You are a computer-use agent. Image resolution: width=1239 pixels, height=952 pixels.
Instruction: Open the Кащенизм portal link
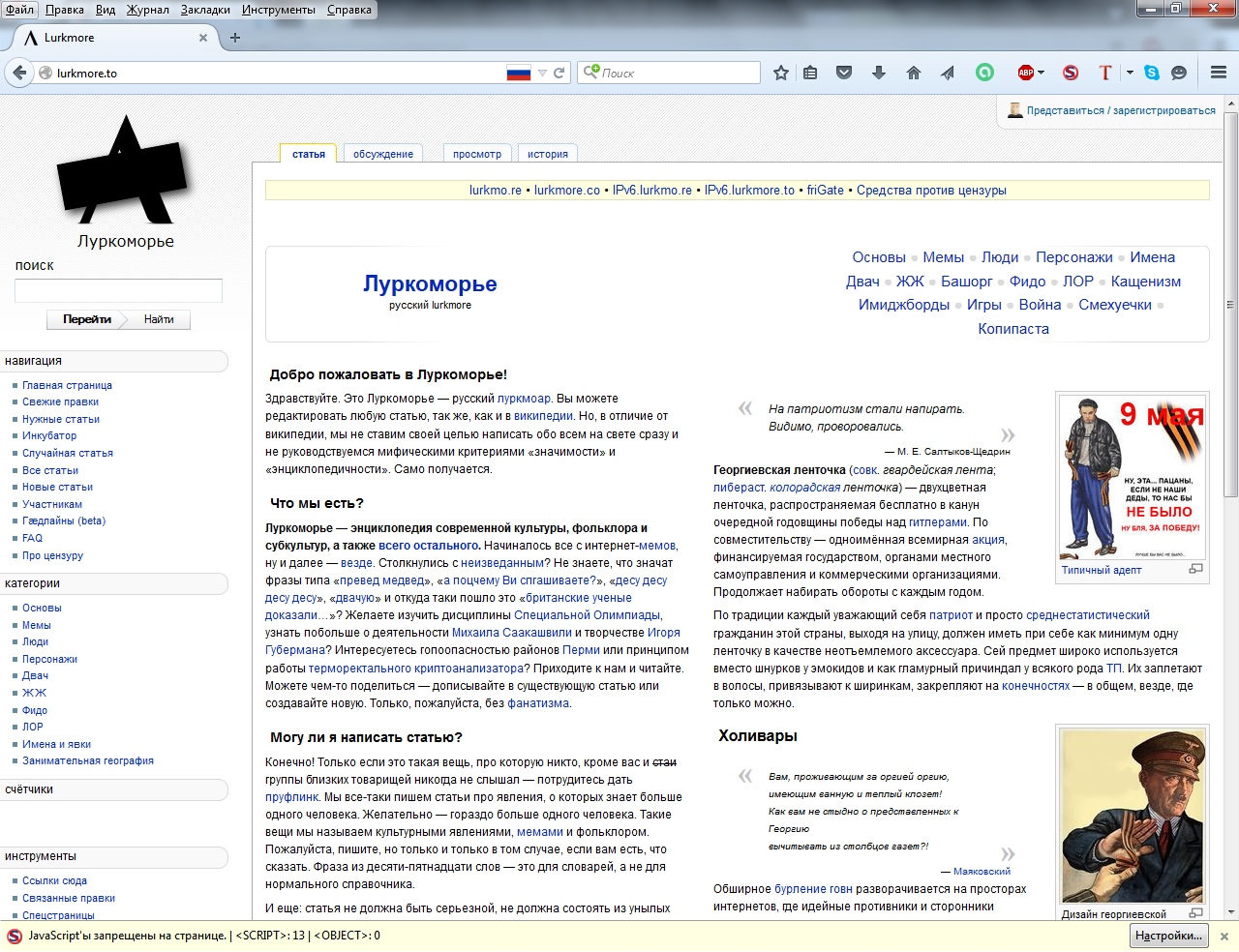tap(1146, 282)
